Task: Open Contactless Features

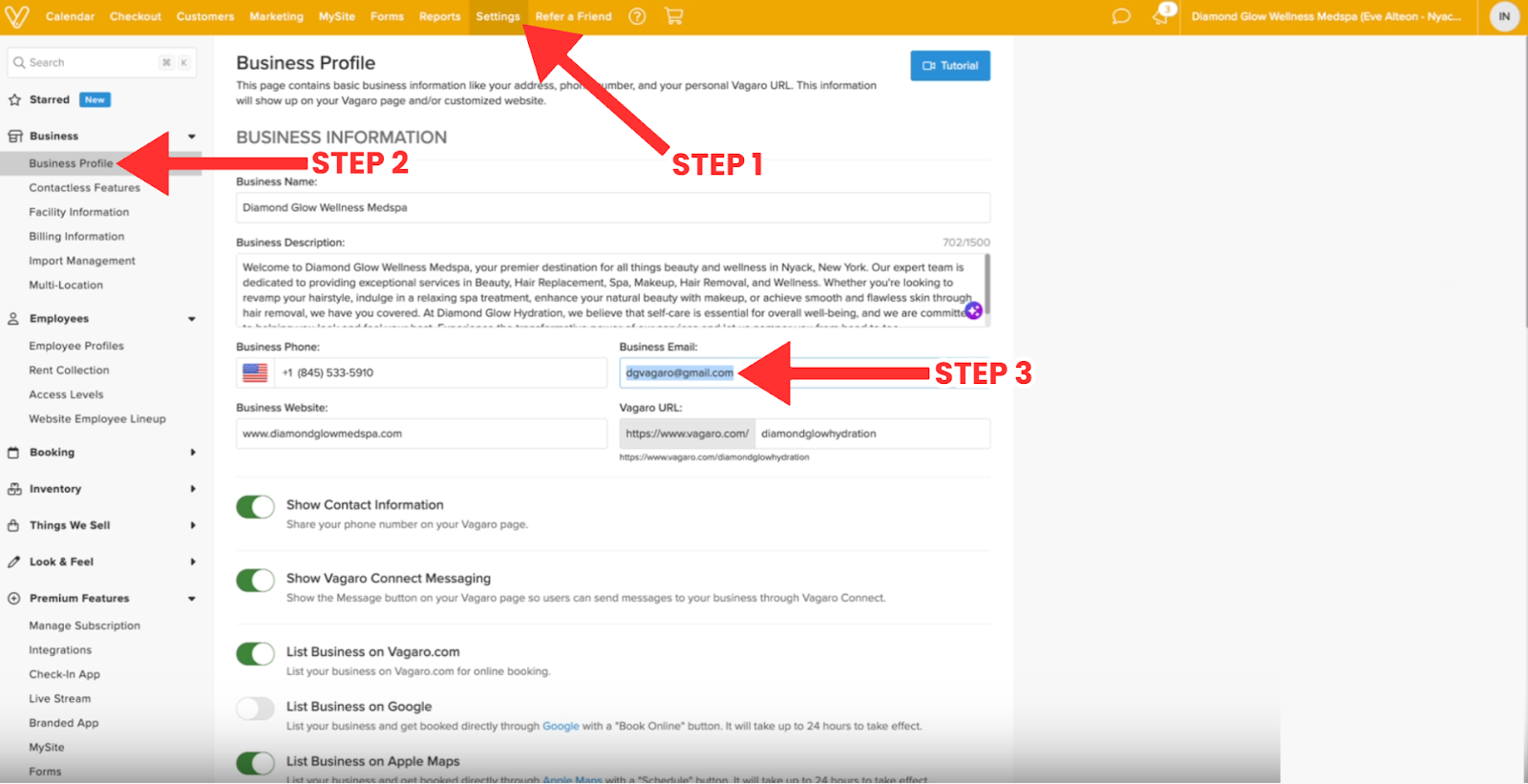Action: 84,187
